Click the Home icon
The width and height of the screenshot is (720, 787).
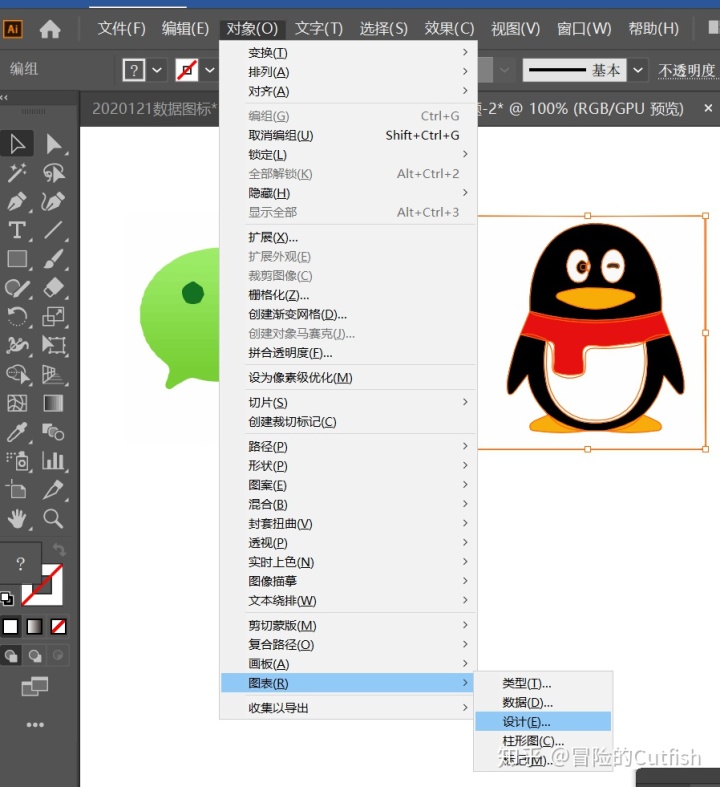tap(50, 29)
